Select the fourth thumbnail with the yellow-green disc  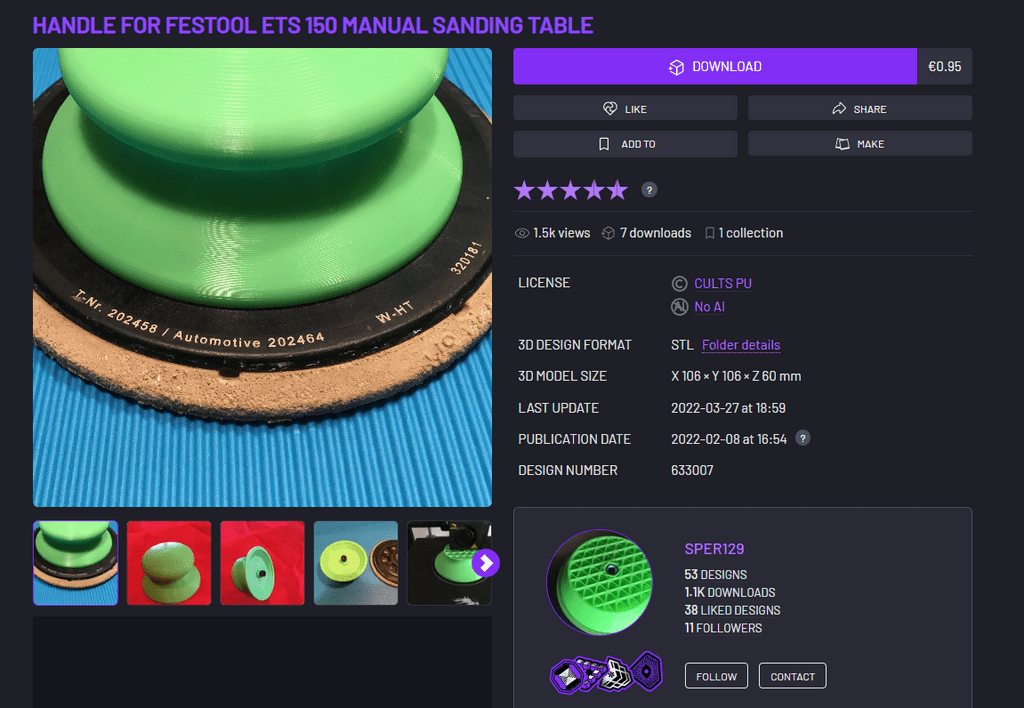pos(356,563)
